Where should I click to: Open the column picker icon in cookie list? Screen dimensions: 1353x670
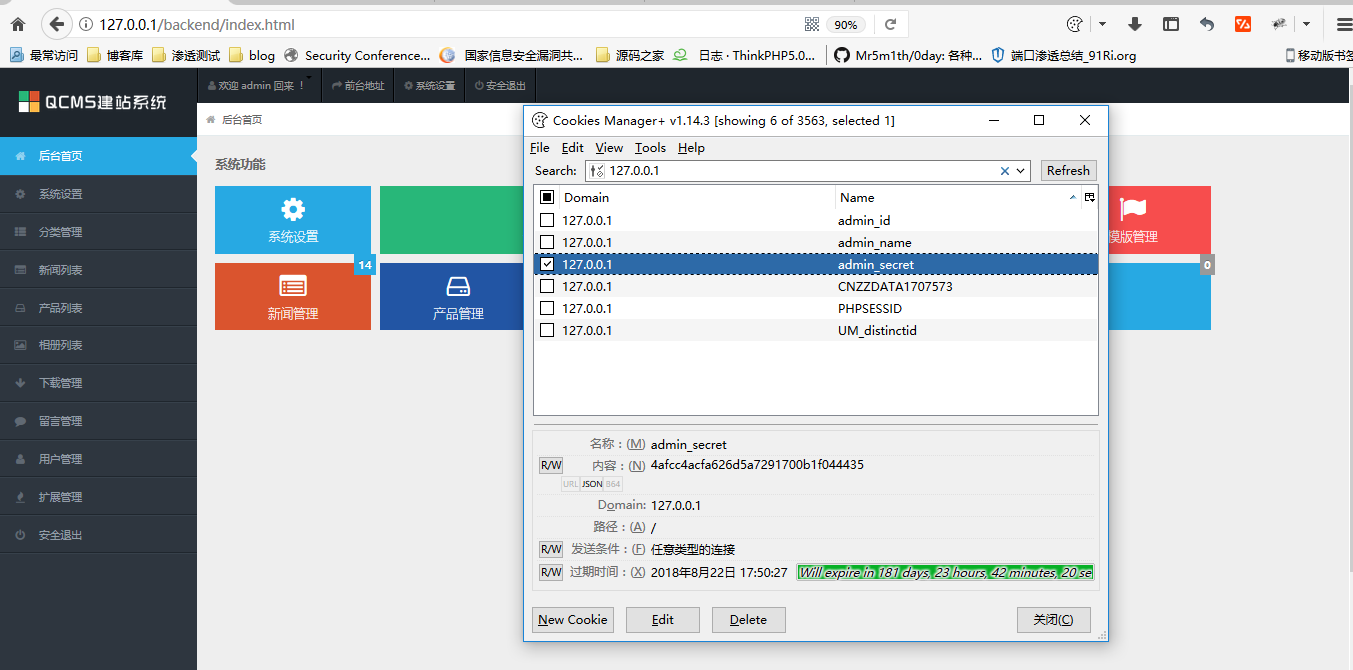pos(1089,198)
